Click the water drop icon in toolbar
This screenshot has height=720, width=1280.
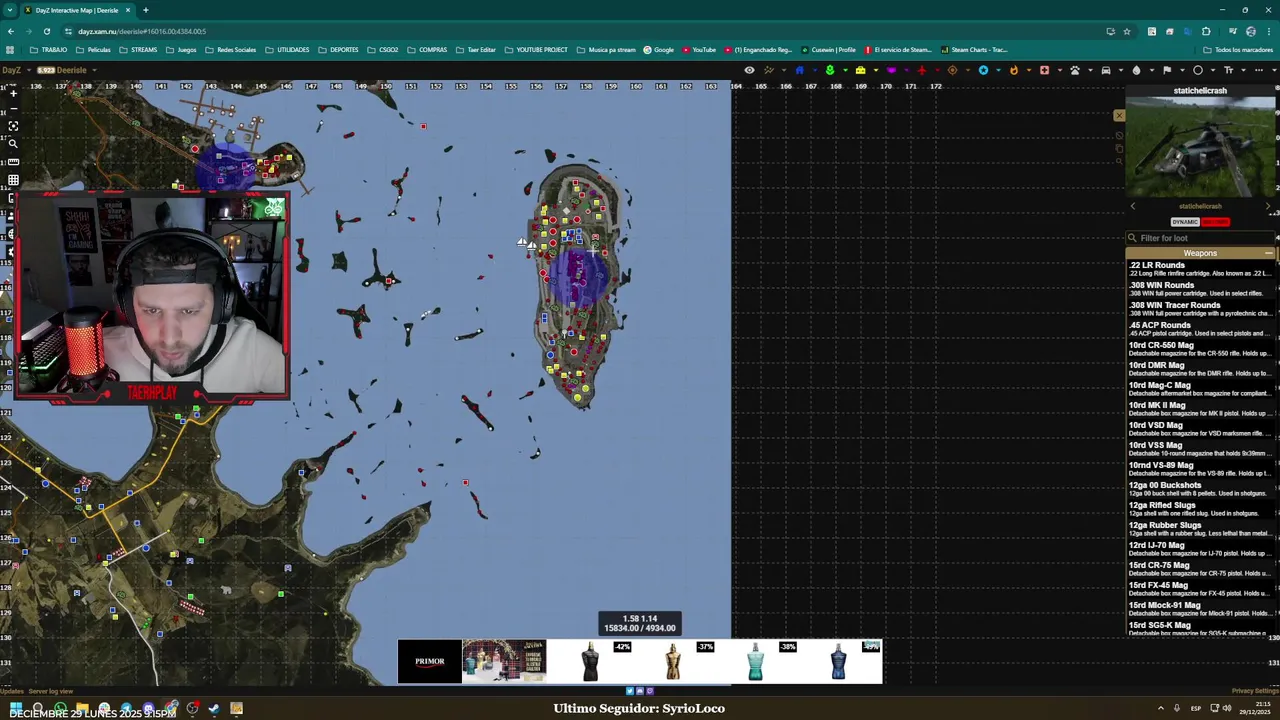(x=1136, y=70)
